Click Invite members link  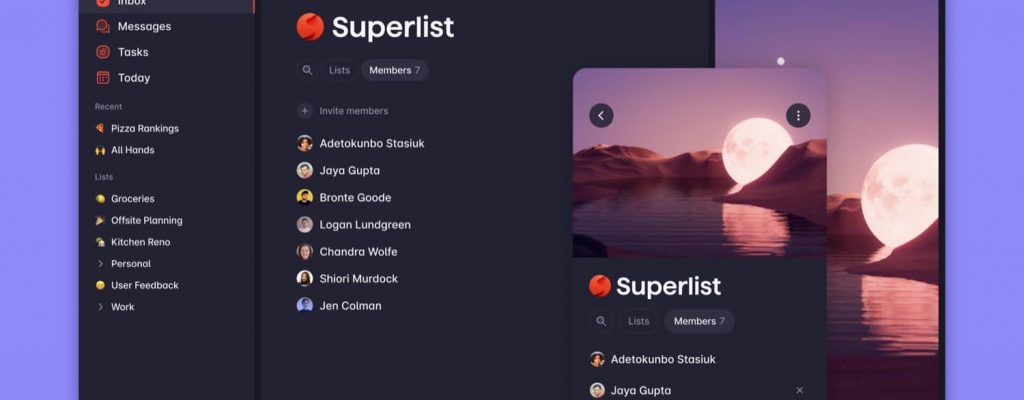coord(354,111)
